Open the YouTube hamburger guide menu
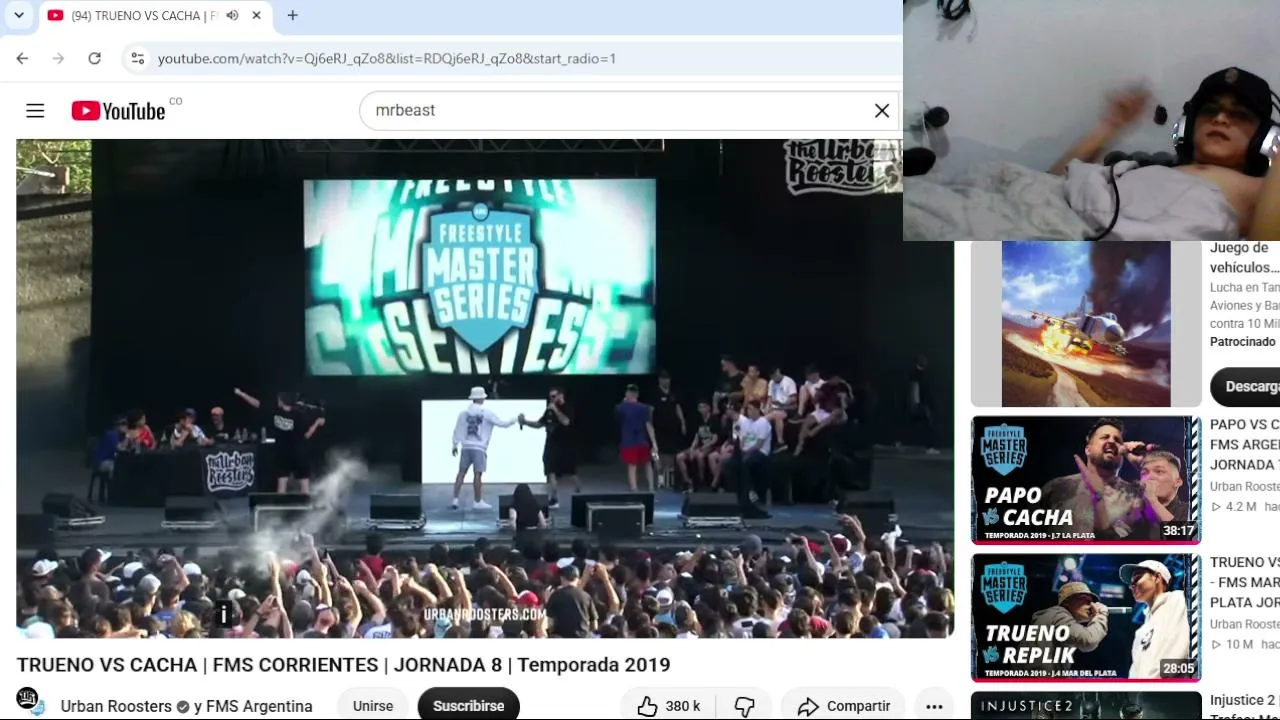Image resolution: width=1280 pixels, height=720 pixels. pyautogui.click(x=35, y=110)
